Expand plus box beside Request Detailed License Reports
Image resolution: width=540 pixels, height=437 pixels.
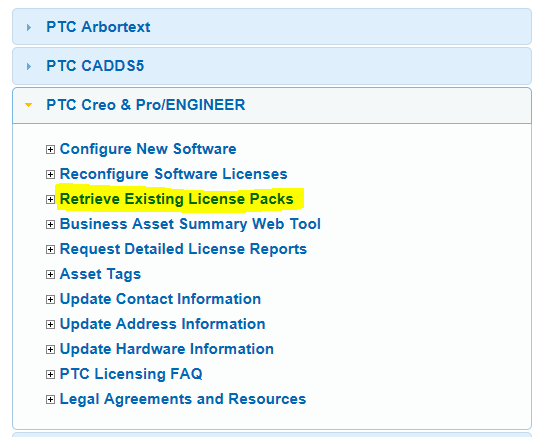click(x=50, y=249)
